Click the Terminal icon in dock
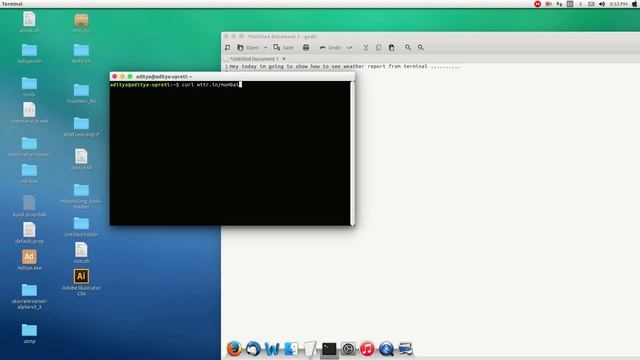This screenshot has height=360, width=640. pyautogui.click(x=329, y=349)
